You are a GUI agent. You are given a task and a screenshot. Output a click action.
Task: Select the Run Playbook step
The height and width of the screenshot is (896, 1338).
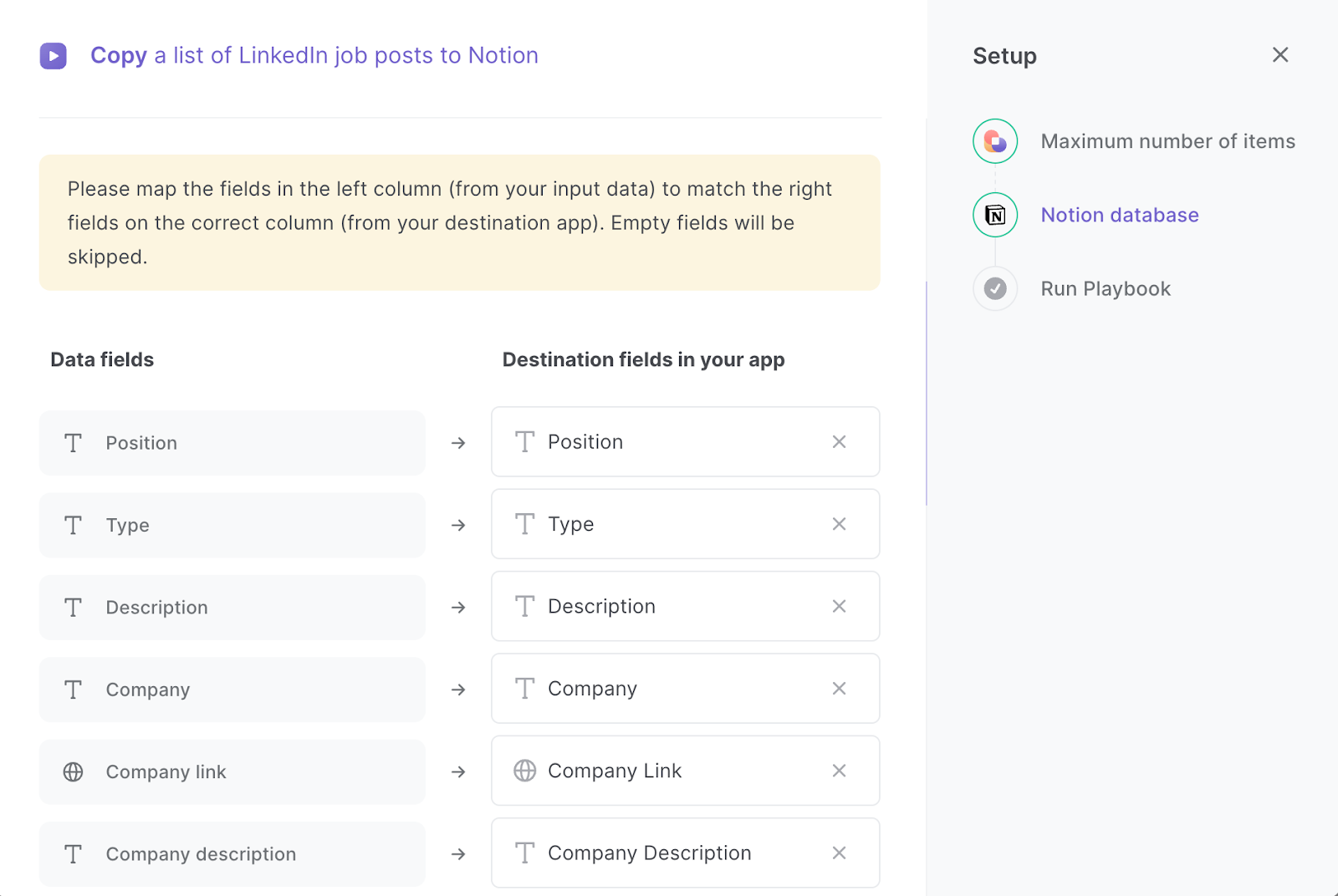click(x=1106, y=289)
